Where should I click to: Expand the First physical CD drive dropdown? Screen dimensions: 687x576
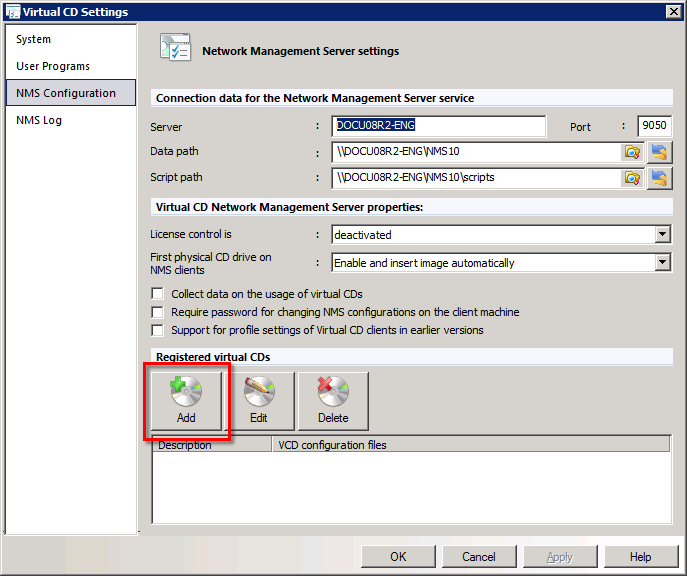pyautogui.click(x=662, y=262)
